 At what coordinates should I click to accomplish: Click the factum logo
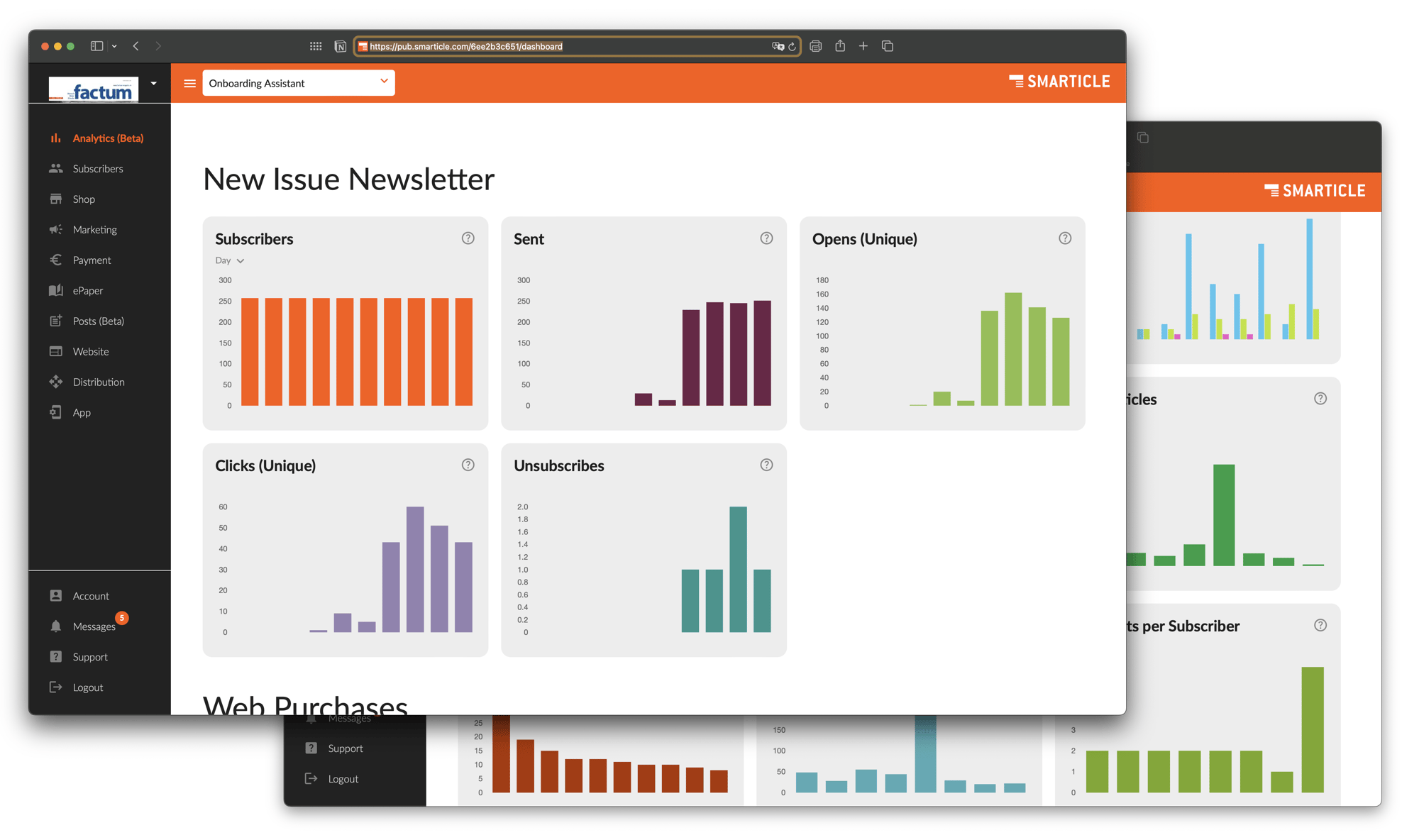(x=94, y=89)
